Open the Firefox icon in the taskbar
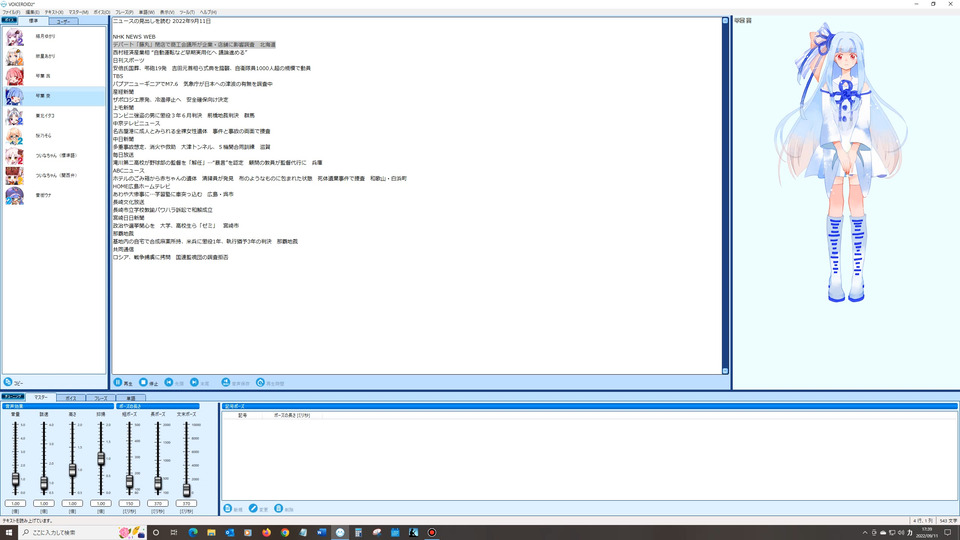This screenshot has height=540, width=960. click(x=266, y=533)
